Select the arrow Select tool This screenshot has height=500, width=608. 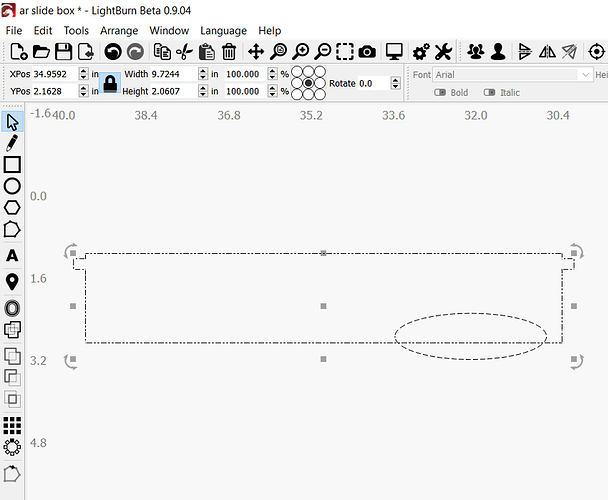(12, 122)
